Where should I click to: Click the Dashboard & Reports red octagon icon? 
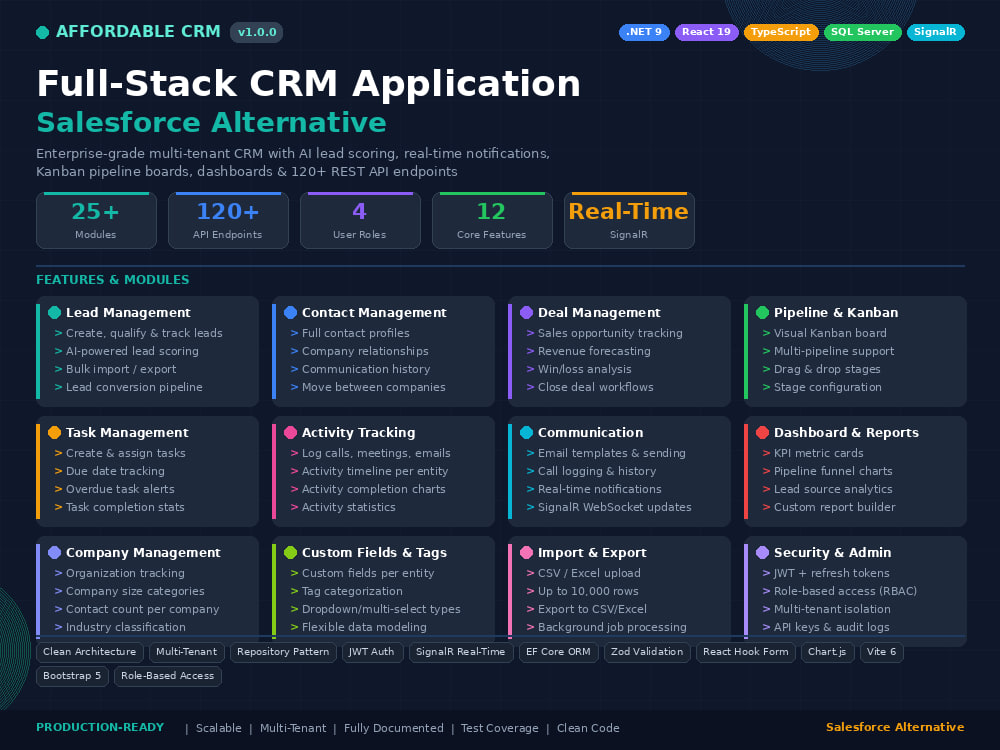click(x=762, y=432)
